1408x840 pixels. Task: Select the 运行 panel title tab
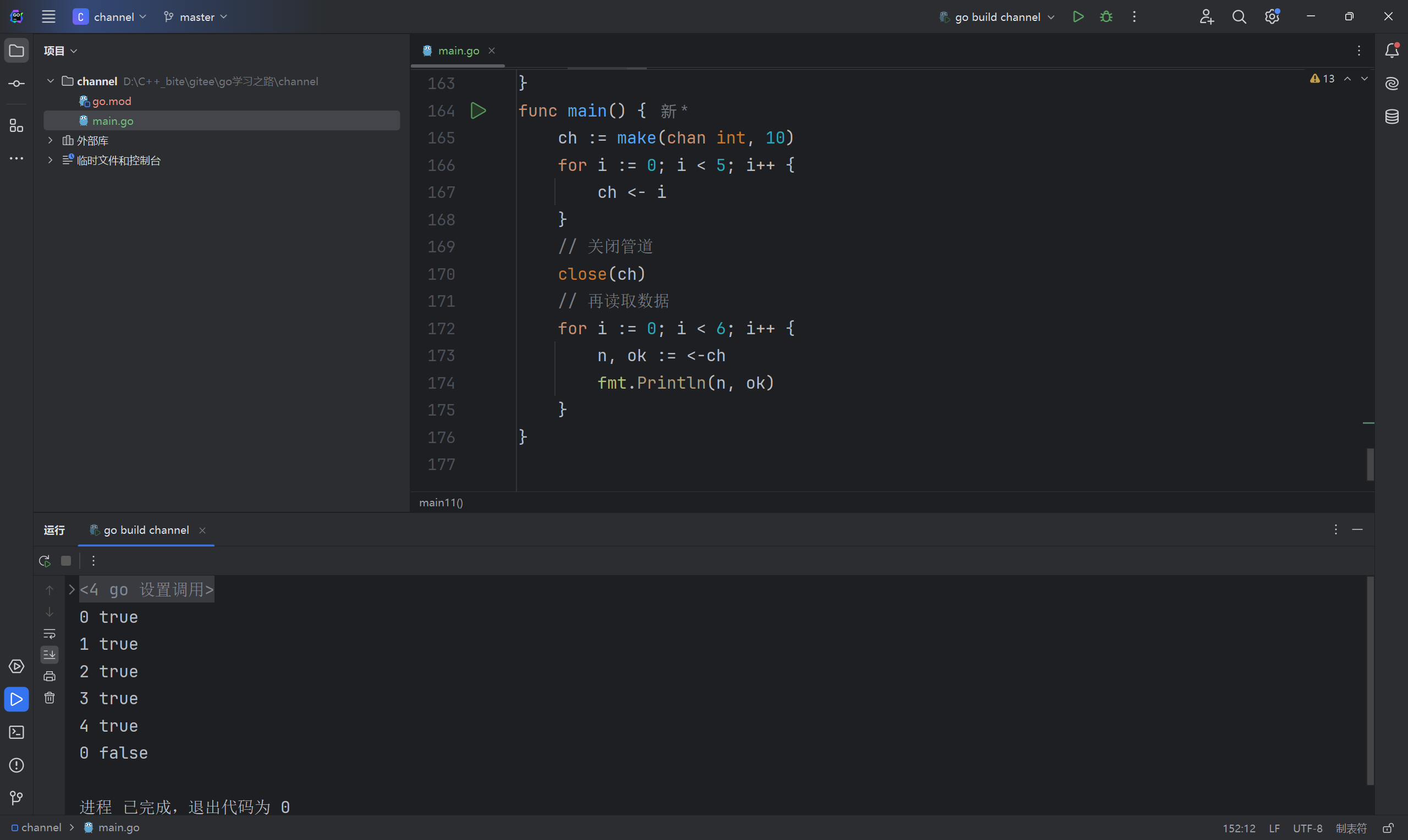pyautogui.click(x=54, y=530)
